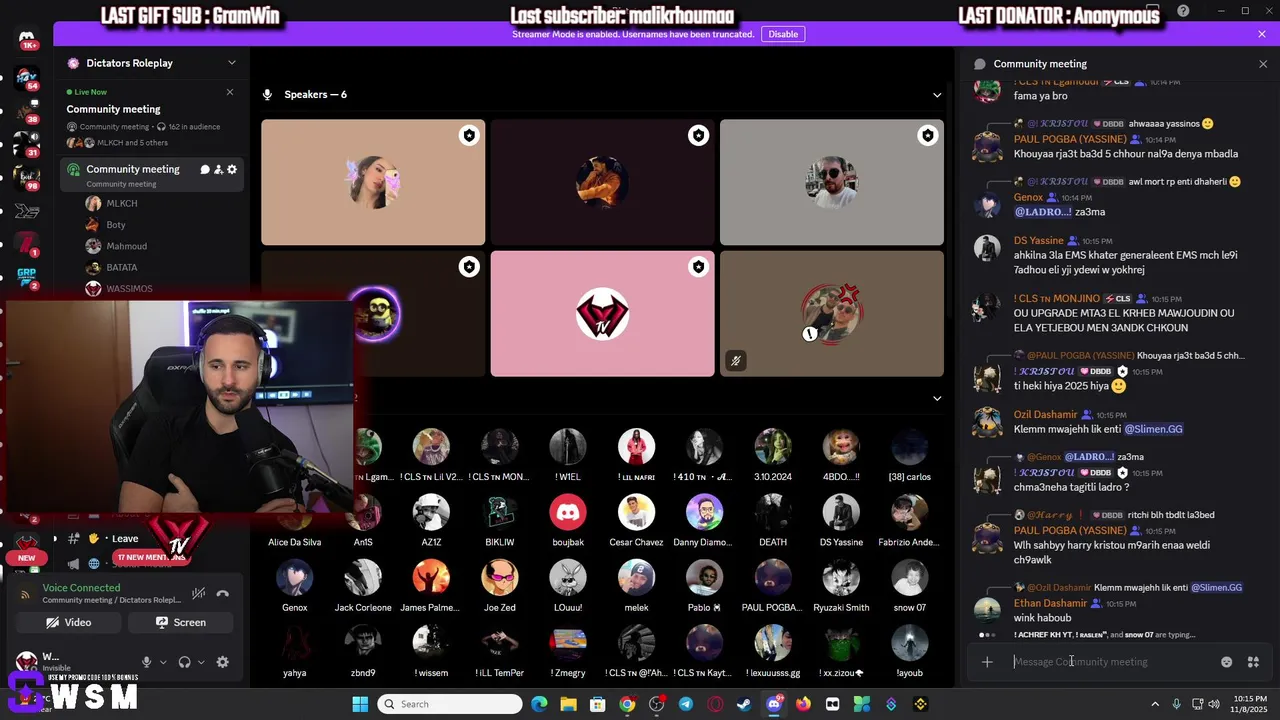Select the top-left speaker tile
The image size is (1280, 720).
click(373, 182)
